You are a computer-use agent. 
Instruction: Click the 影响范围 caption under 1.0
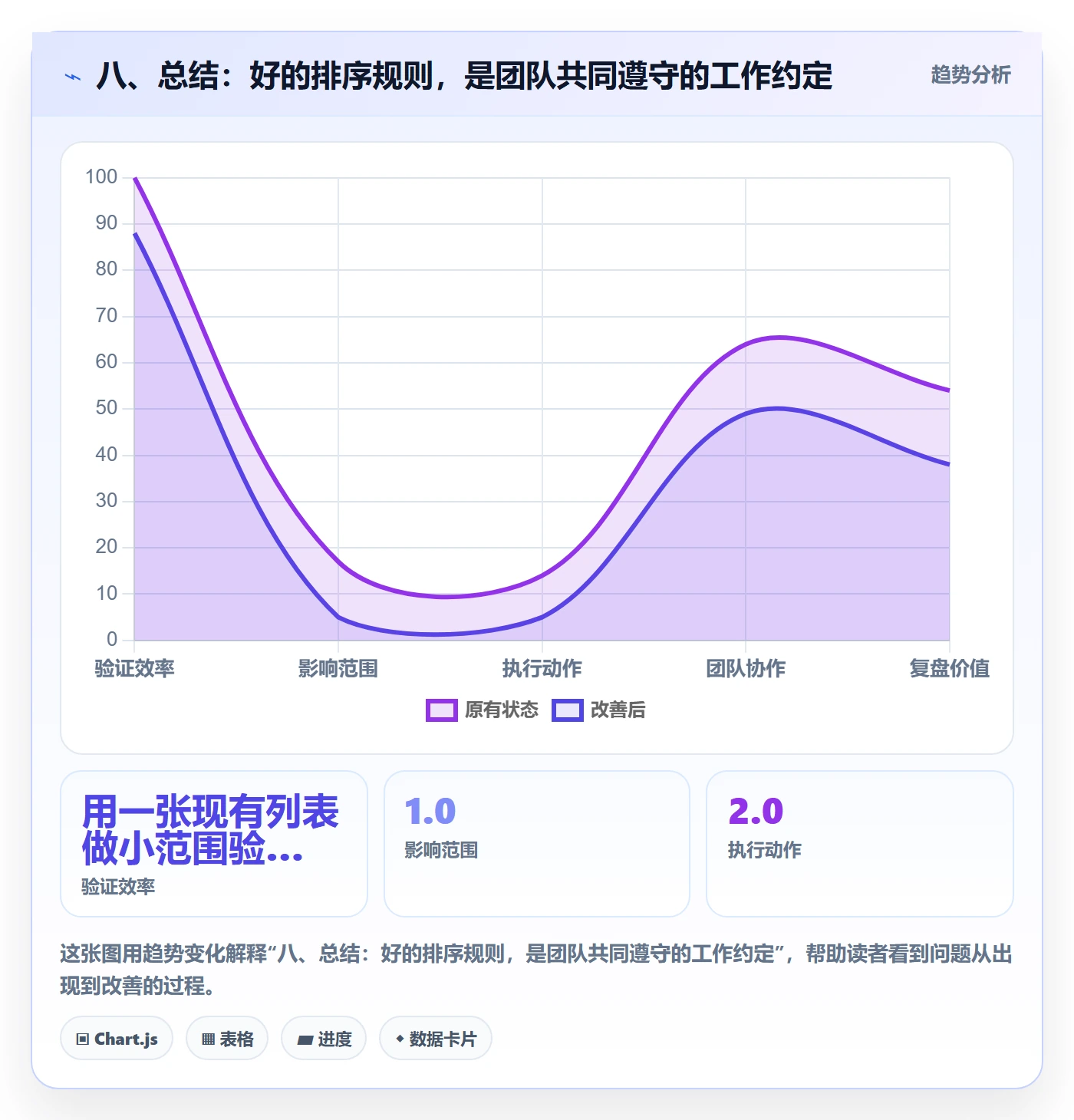click(x=441, y=850)
